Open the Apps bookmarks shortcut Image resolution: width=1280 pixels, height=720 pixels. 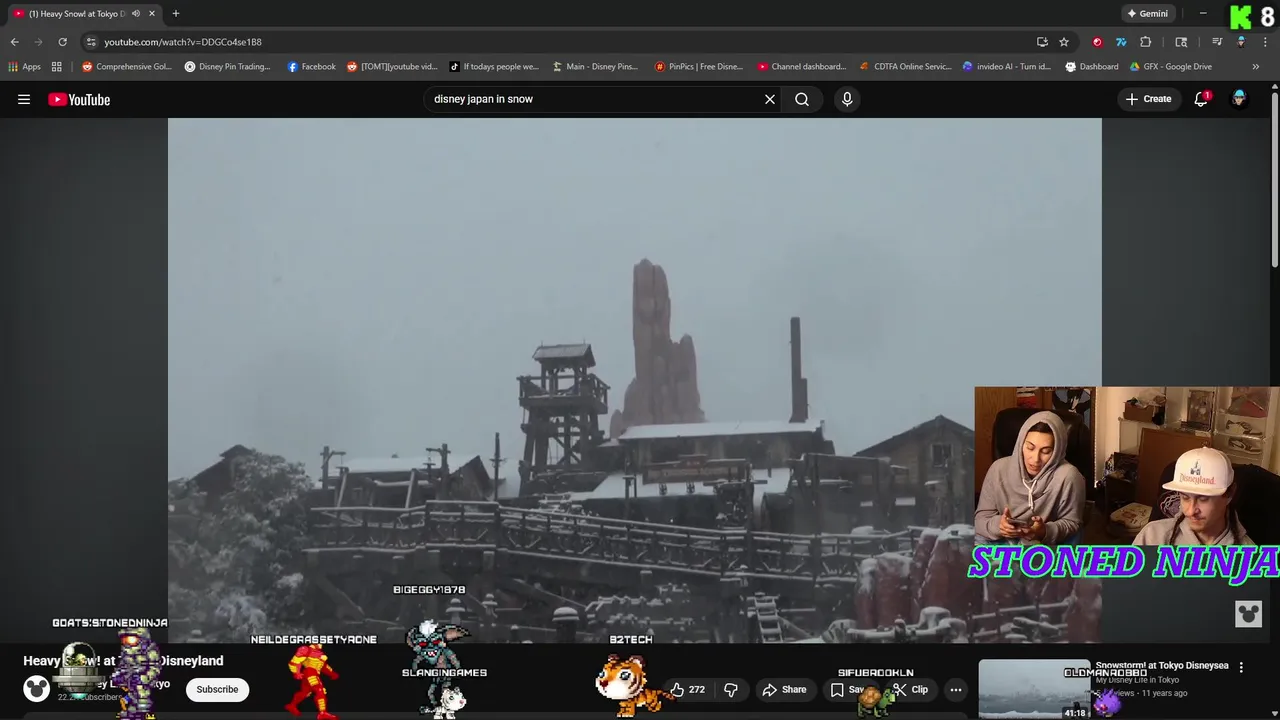tap(24, 67)
